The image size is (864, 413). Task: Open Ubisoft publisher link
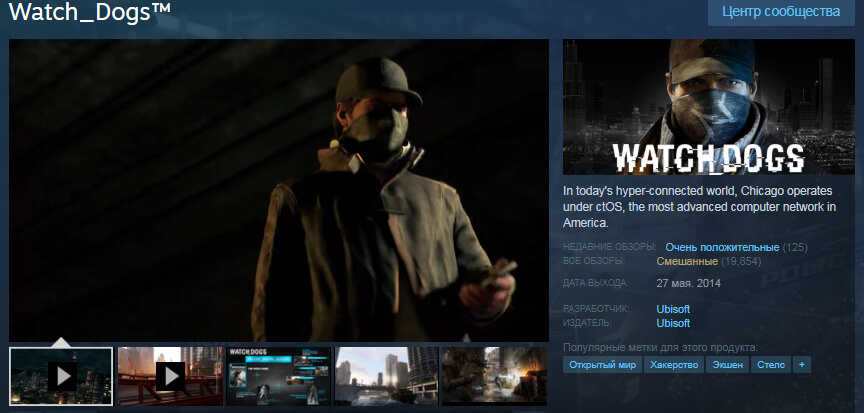[673, 323]
